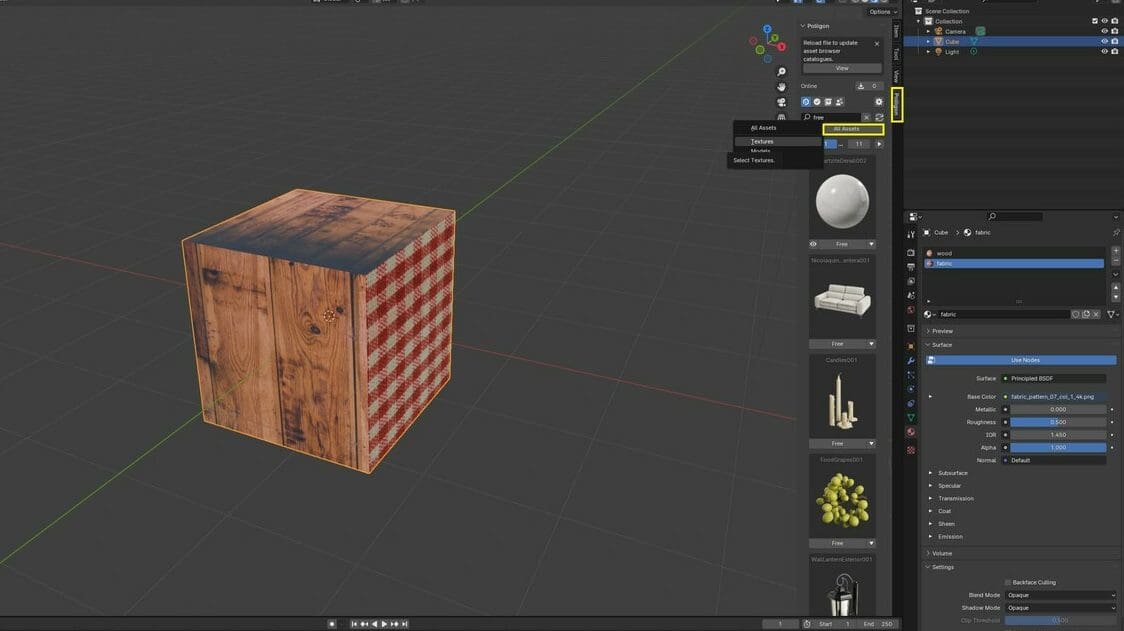Open the Particles properties tab icon
The width and height of the screenshot is (1124, 631).
911,375
